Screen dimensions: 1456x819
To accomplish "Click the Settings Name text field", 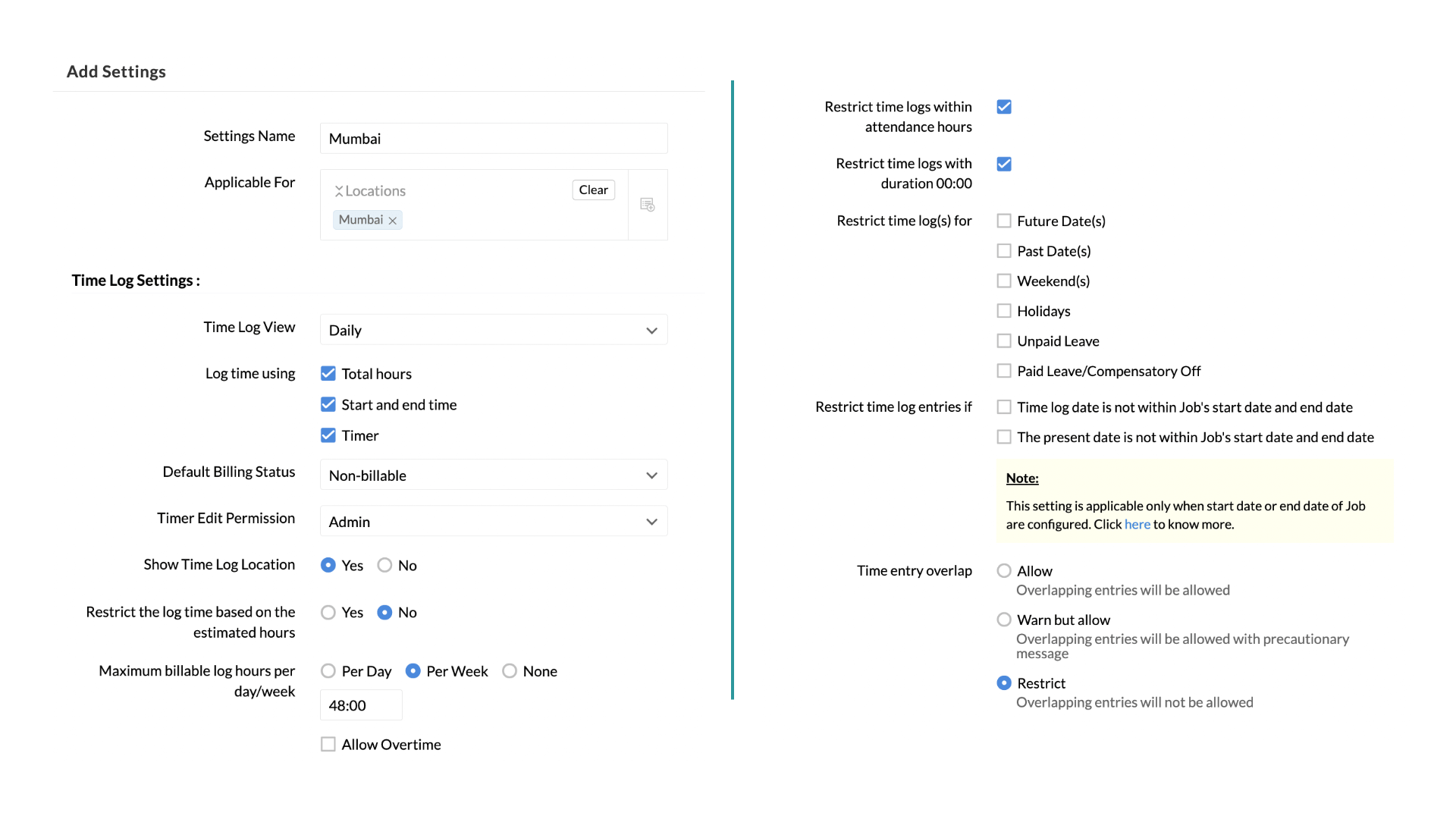I will coord(494,139).
